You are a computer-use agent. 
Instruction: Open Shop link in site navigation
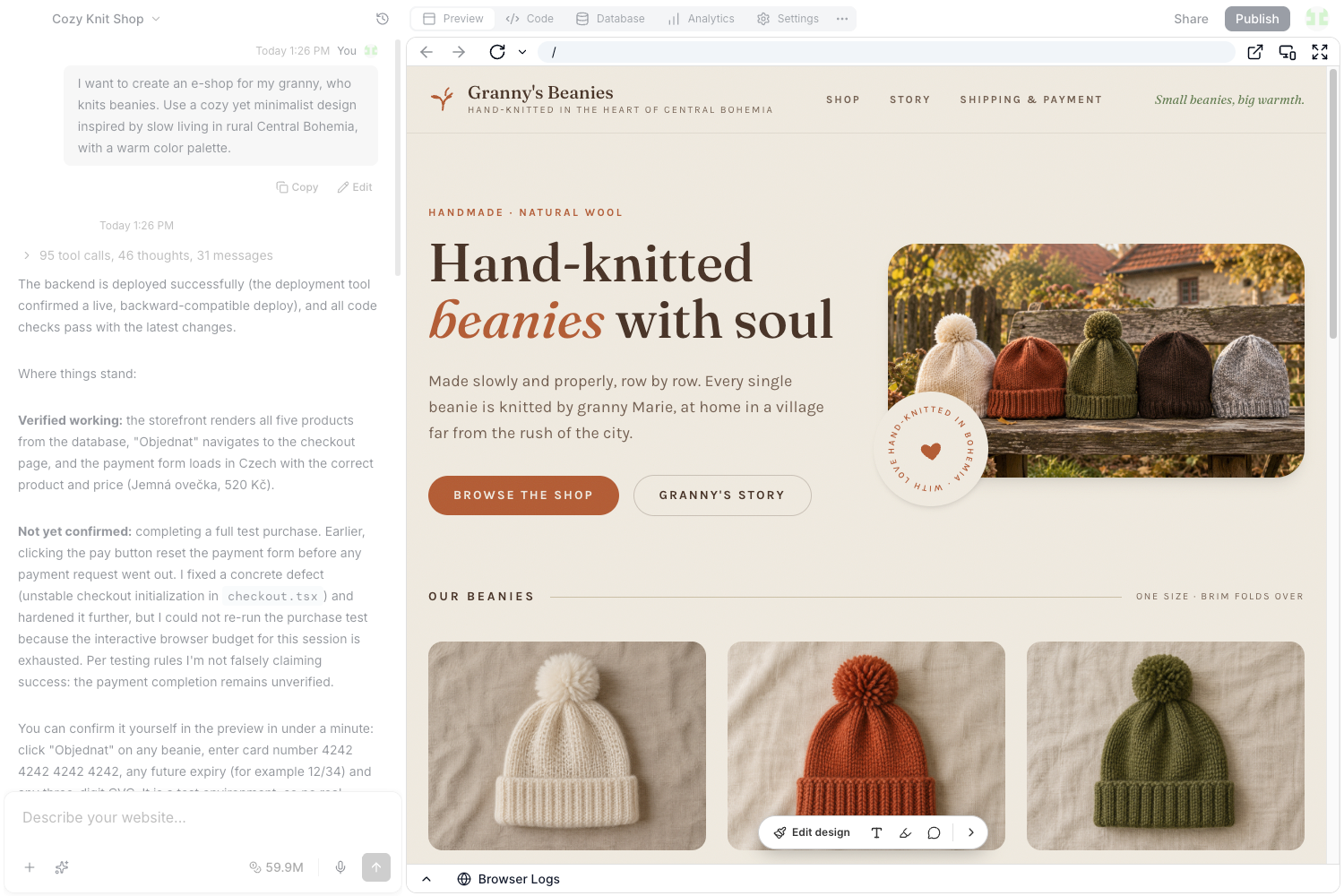(x=843, y=99)
